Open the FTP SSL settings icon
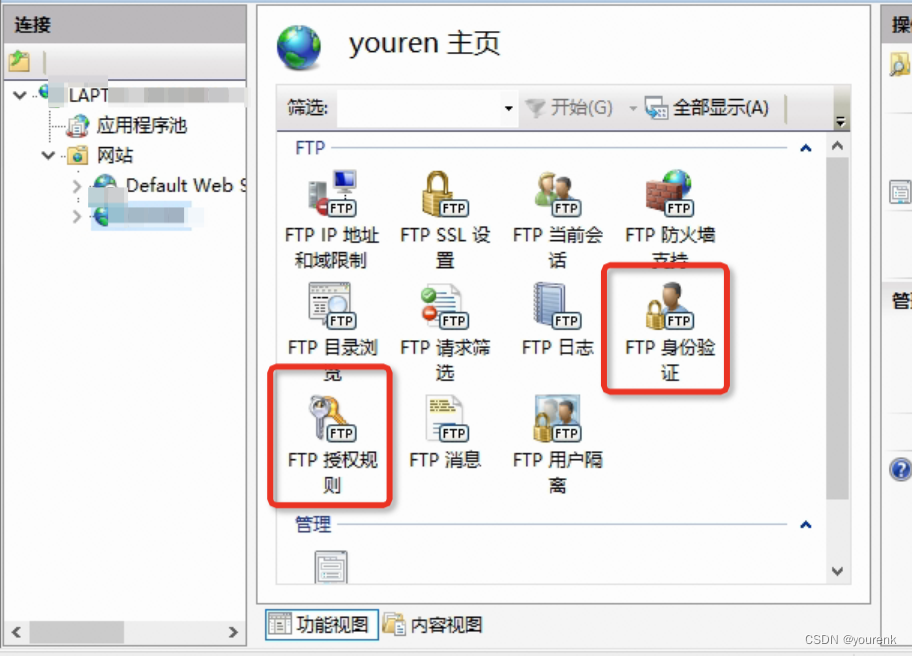The height and width of the screenshot is (656, 912). tap(445, 219)
